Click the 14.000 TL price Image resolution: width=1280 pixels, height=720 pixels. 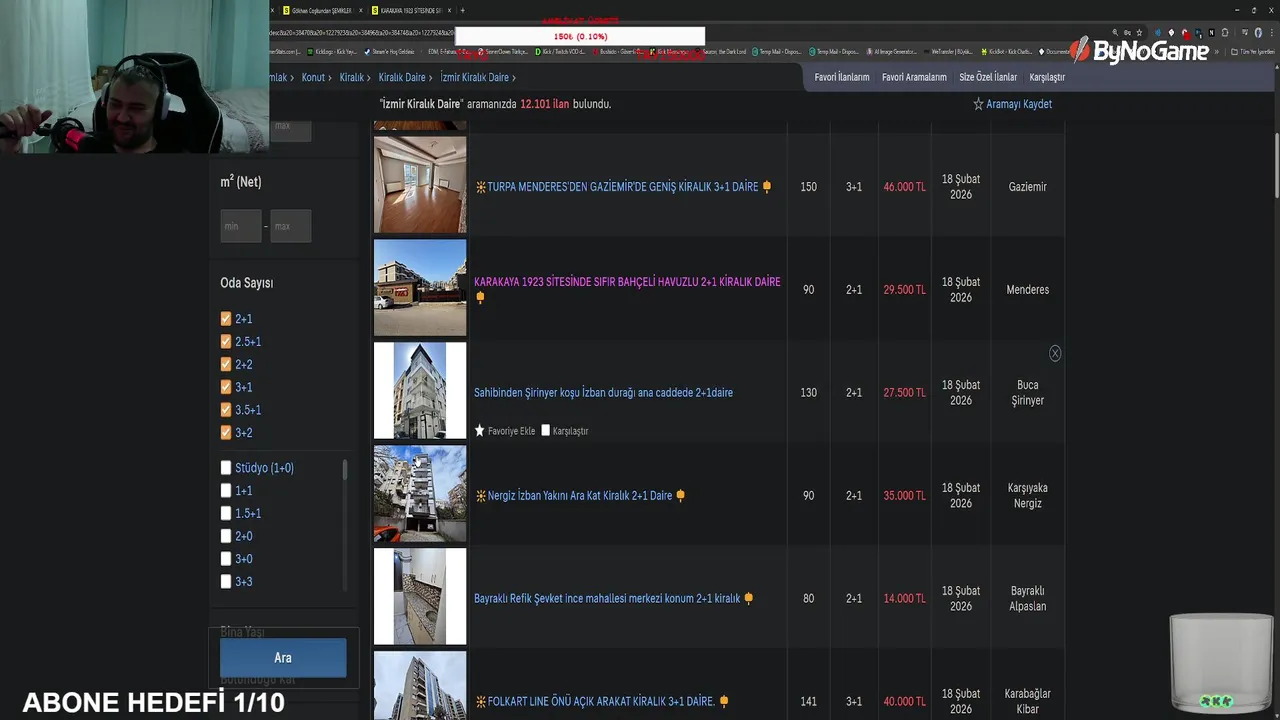(905, 598)
